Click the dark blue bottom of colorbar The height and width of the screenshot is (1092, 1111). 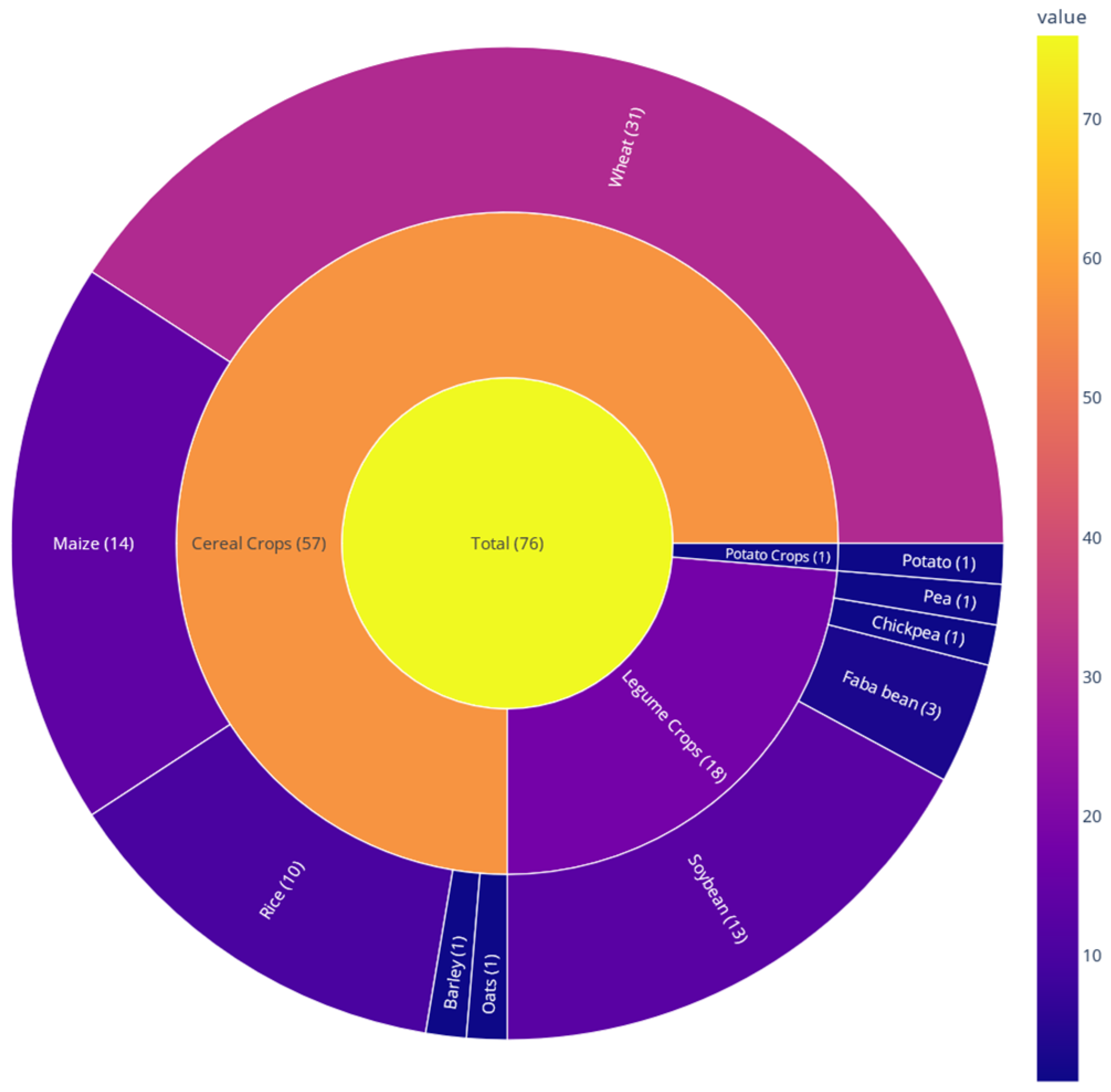(1057, 1072)
